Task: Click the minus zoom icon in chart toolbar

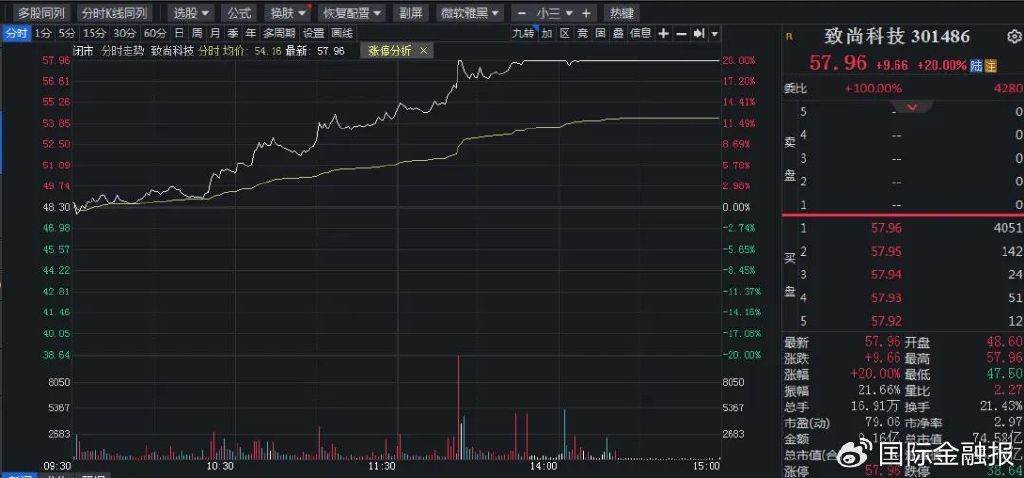Action: tap(681, 33)
